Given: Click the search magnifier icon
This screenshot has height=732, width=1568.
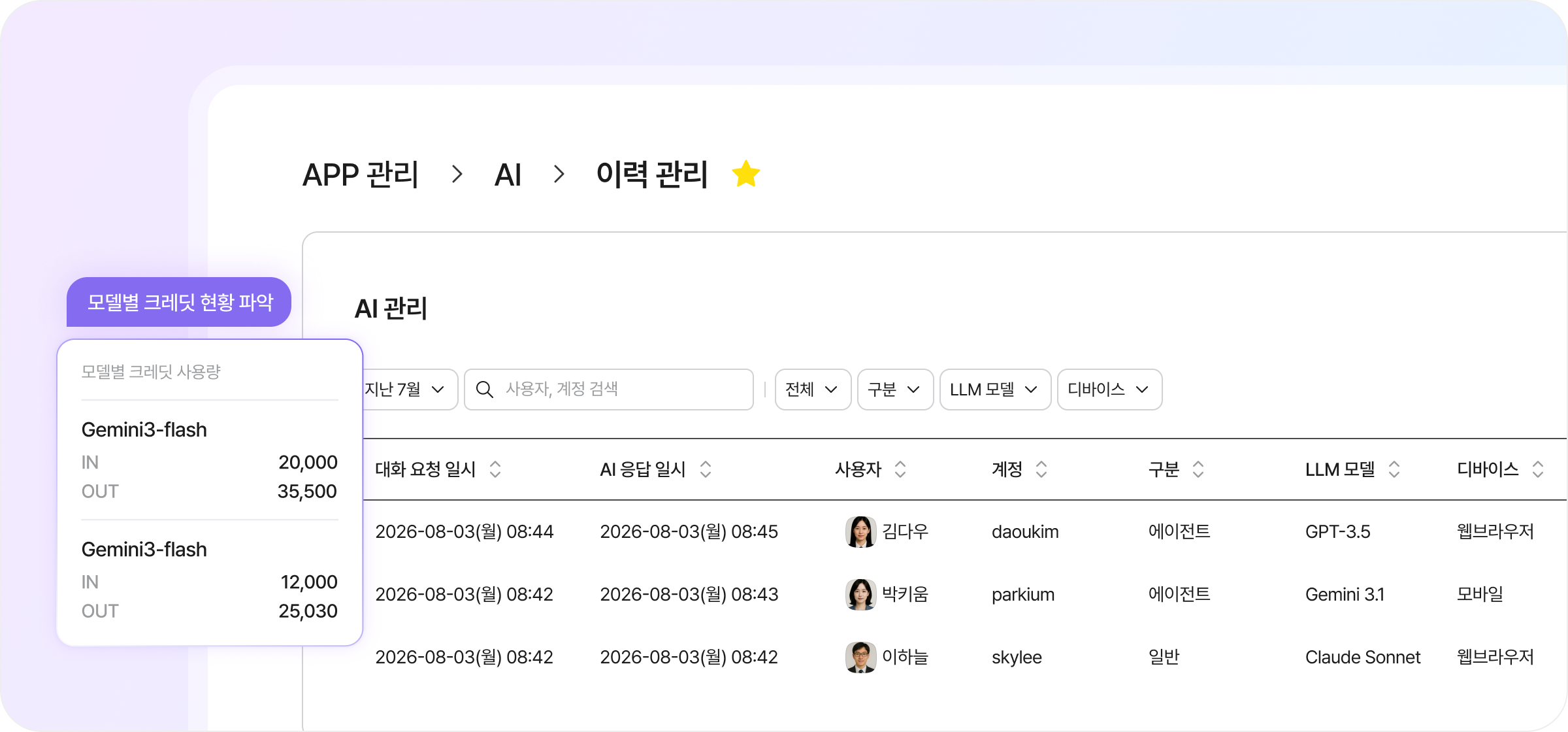Looking at the screenshot, I should (x=484, y=390).
